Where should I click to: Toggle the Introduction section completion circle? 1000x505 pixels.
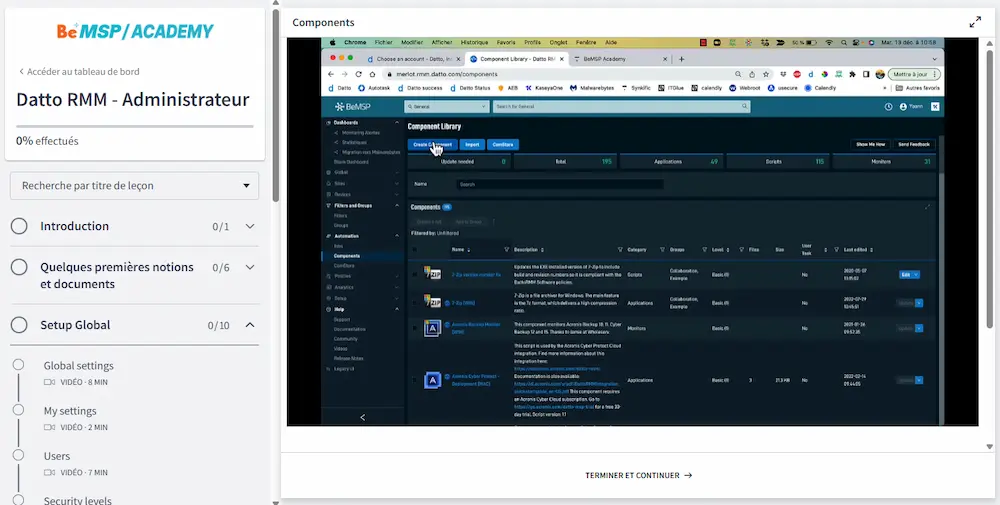[x=19, y=226]
